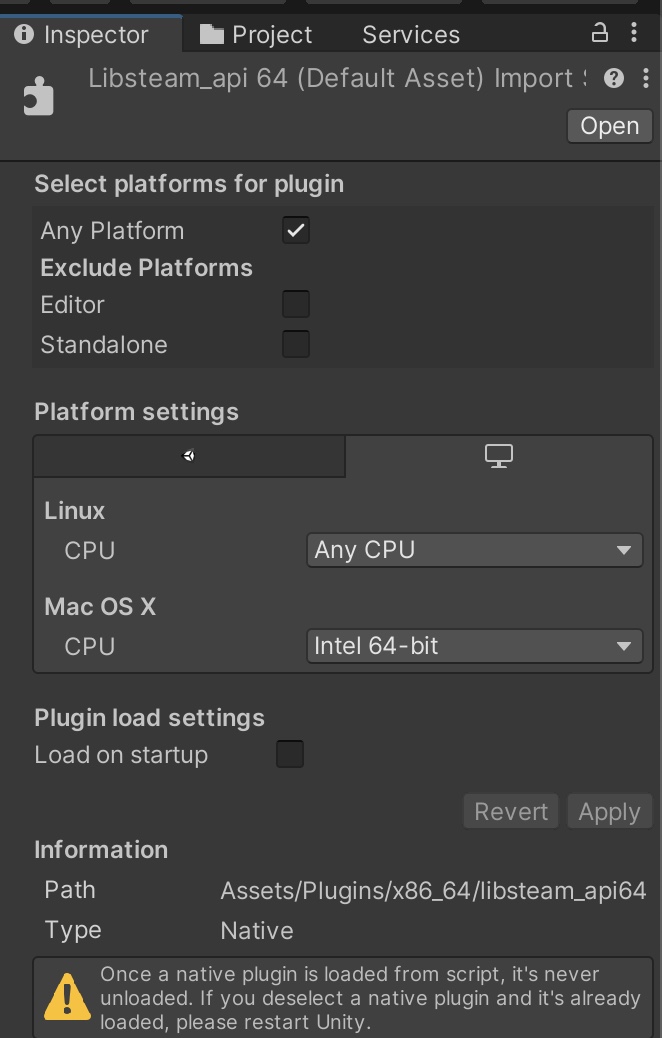Click the Revert button
662x1038 pixels.
(x=511, y=812)
